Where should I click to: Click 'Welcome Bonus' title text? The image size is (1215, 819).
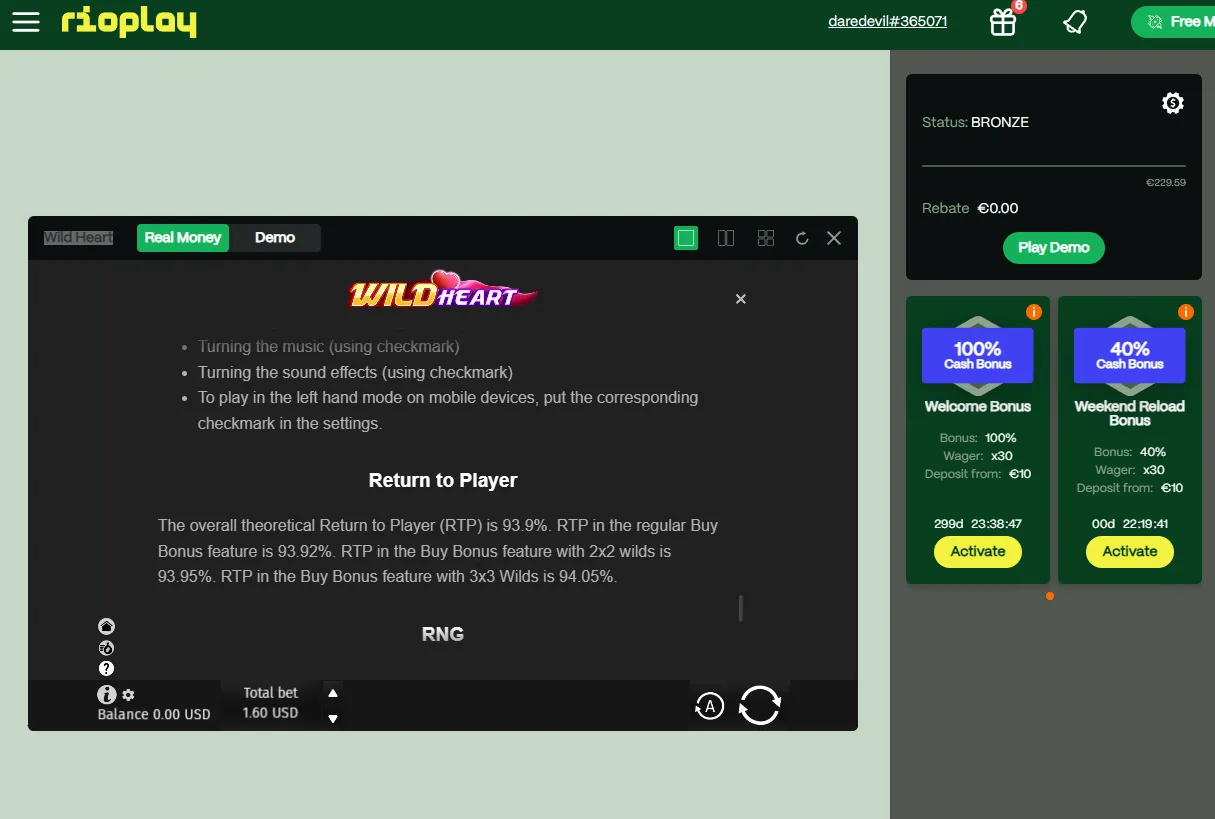[x=978, y=407]
